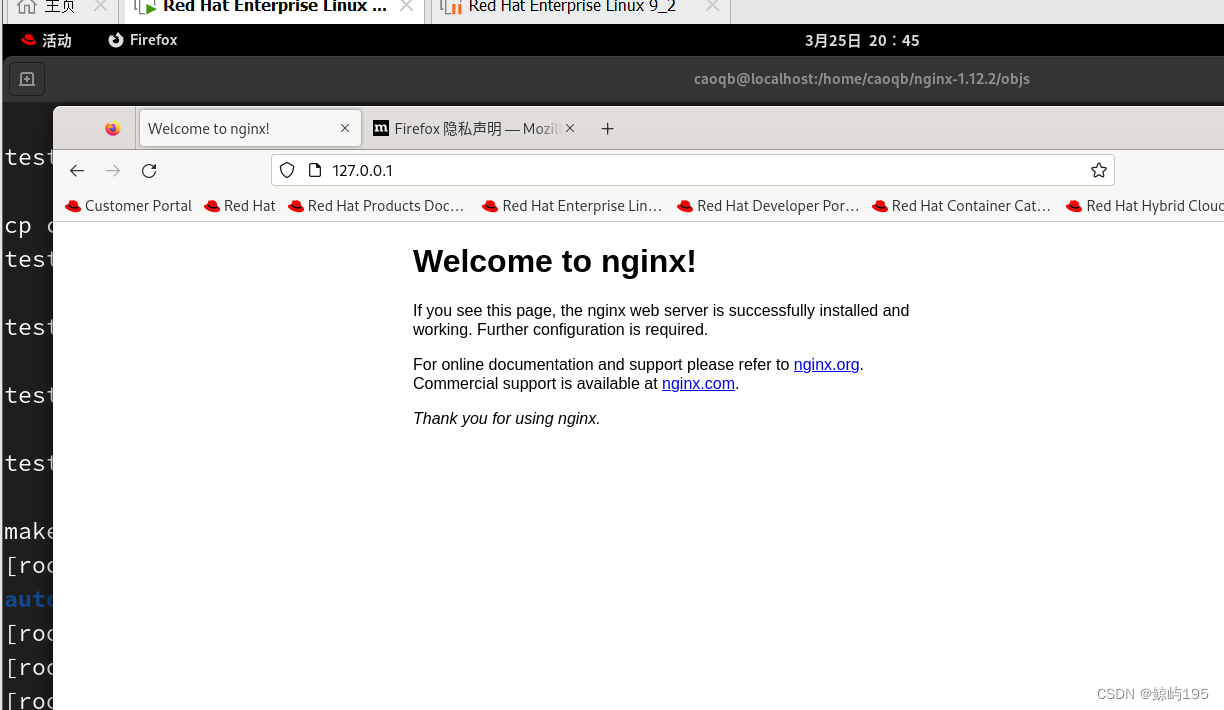Image resolution: width=1224 pixels, height=710 pixels.
Task: Reload the nginx welcome page
Action: pos(149,171)
